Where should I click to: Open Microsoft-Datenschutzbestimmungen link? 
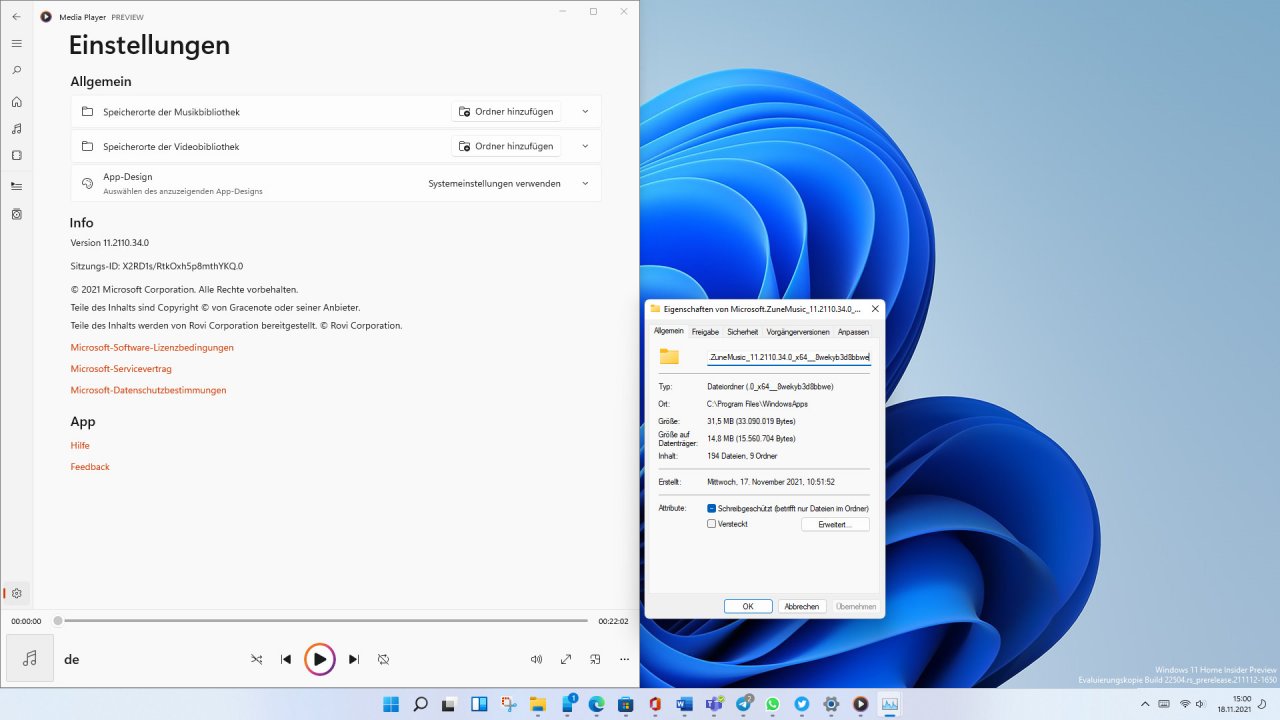tap(148, 390)
